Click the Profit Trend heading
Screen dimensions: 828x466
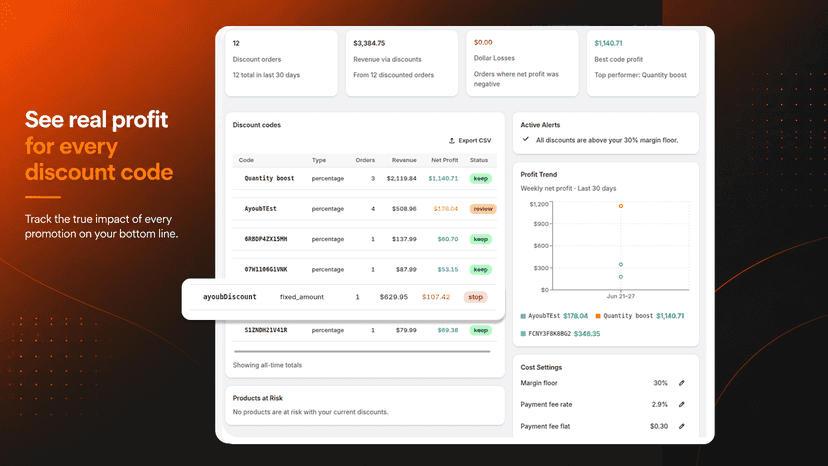pos(539,174)
